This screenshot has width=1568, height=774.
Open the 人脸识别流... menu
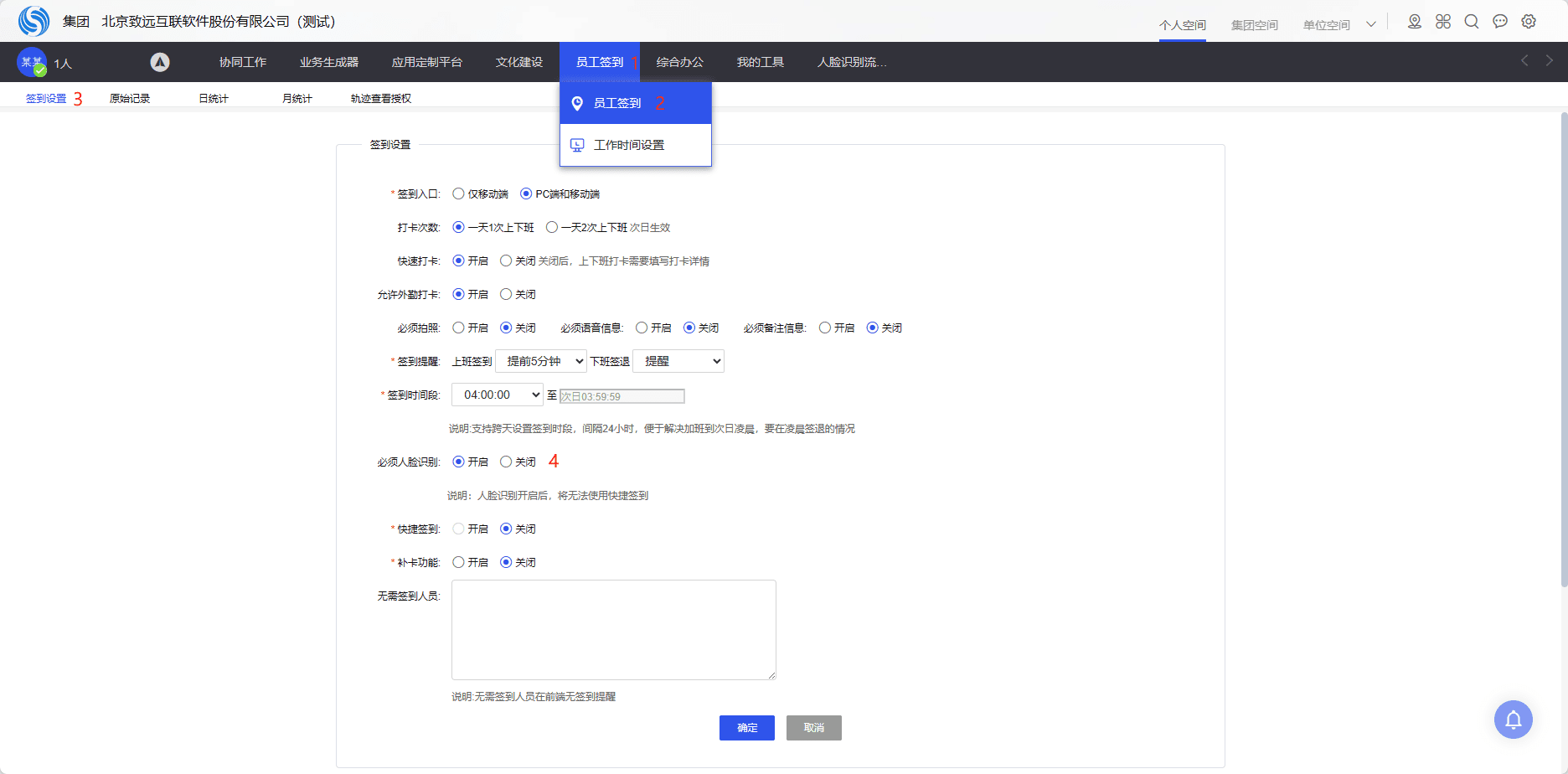coord(852,62)
